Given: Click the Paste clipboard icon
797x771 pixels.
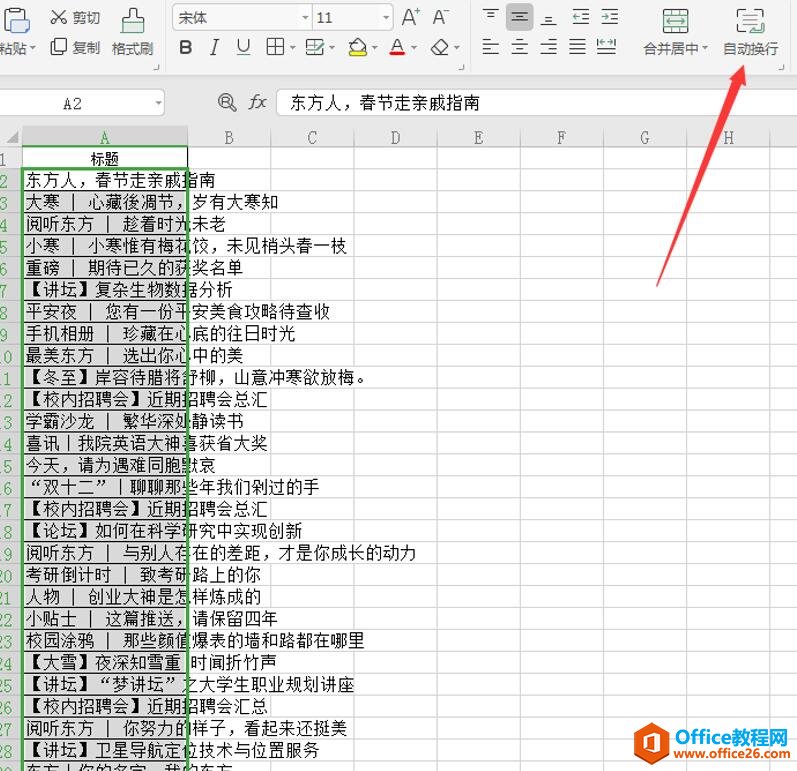Looking at the screenshot, I should (16, 20).
